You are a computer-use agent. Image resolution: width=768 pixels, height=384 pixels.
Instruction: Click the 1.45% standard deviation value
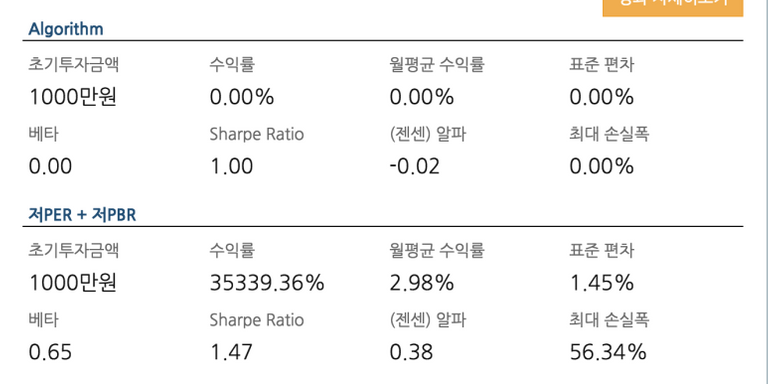click(x=601, y=283)
